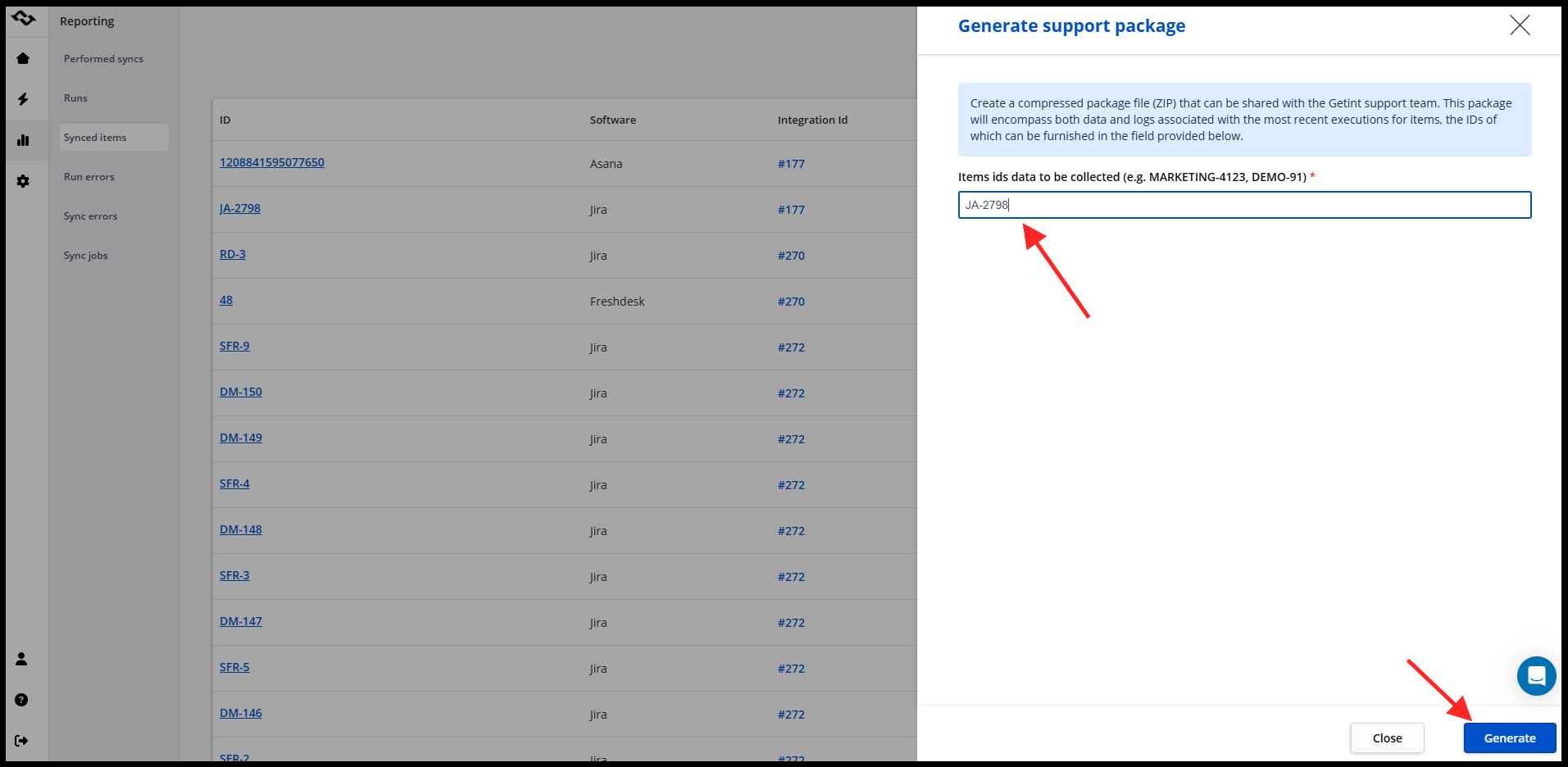Open the gear settings icon
Screen dimensions: 1568x767
(x=23, y=181)
